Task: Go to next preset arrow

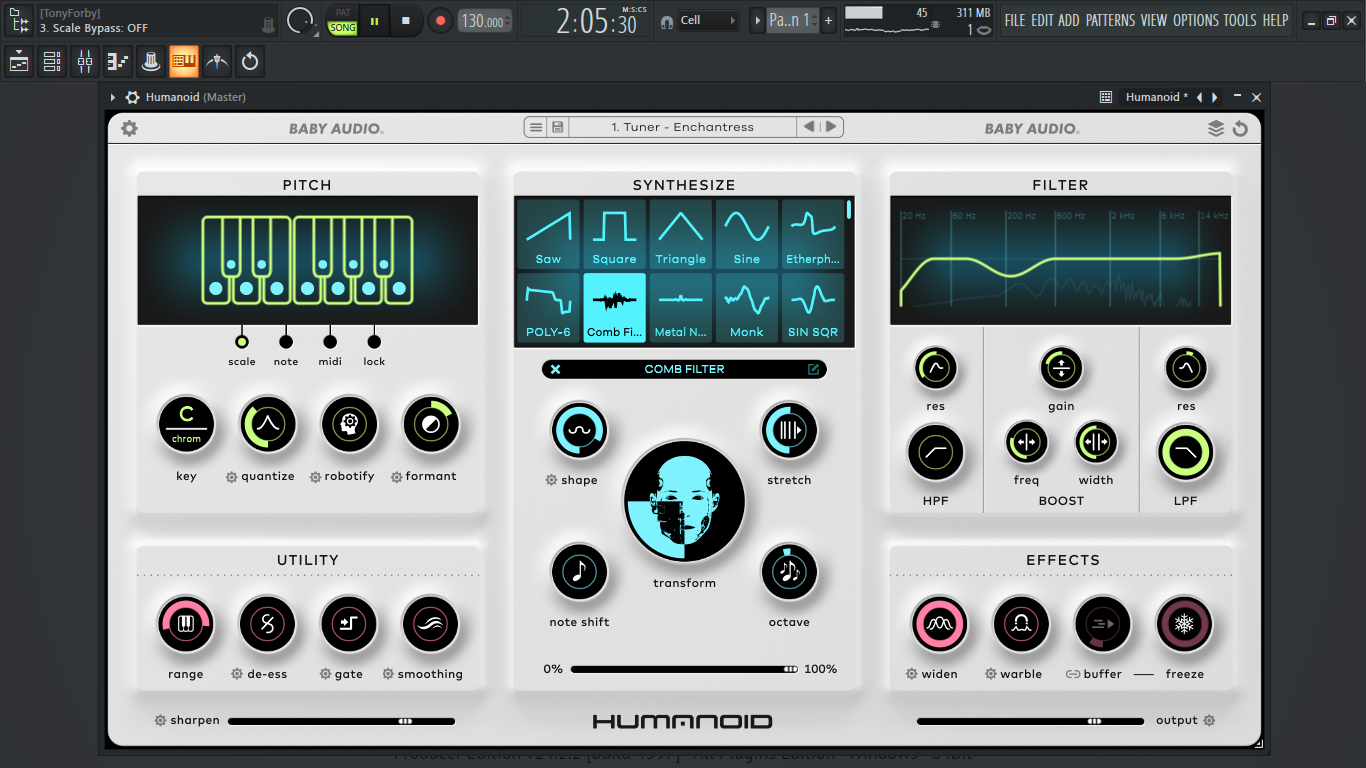Action: coord(831,127)
